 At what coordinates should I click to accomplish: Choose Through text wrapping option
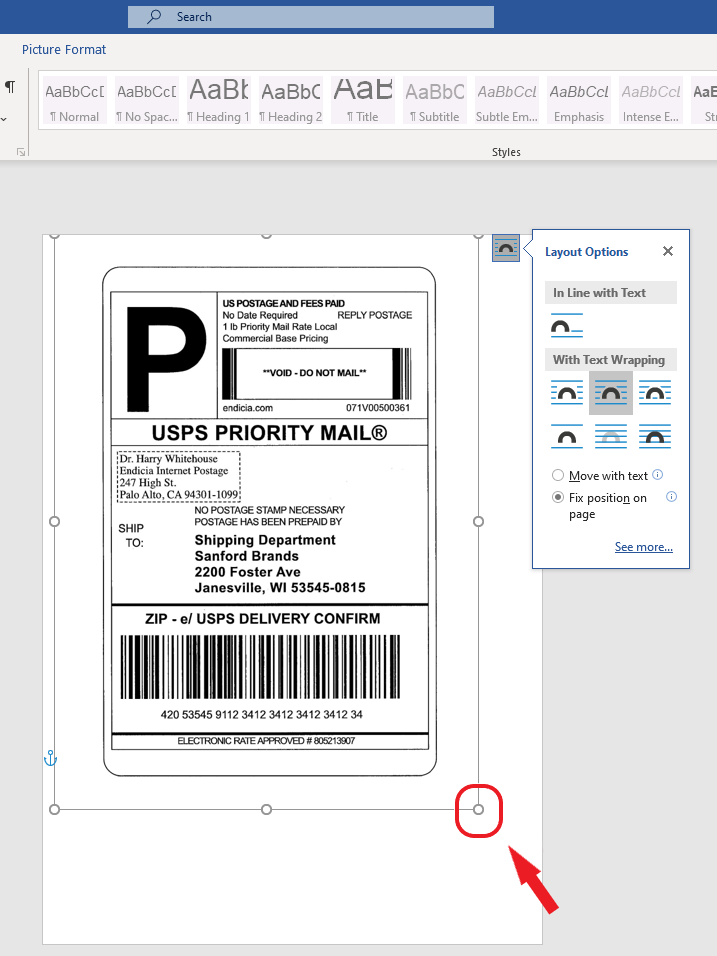655,393
